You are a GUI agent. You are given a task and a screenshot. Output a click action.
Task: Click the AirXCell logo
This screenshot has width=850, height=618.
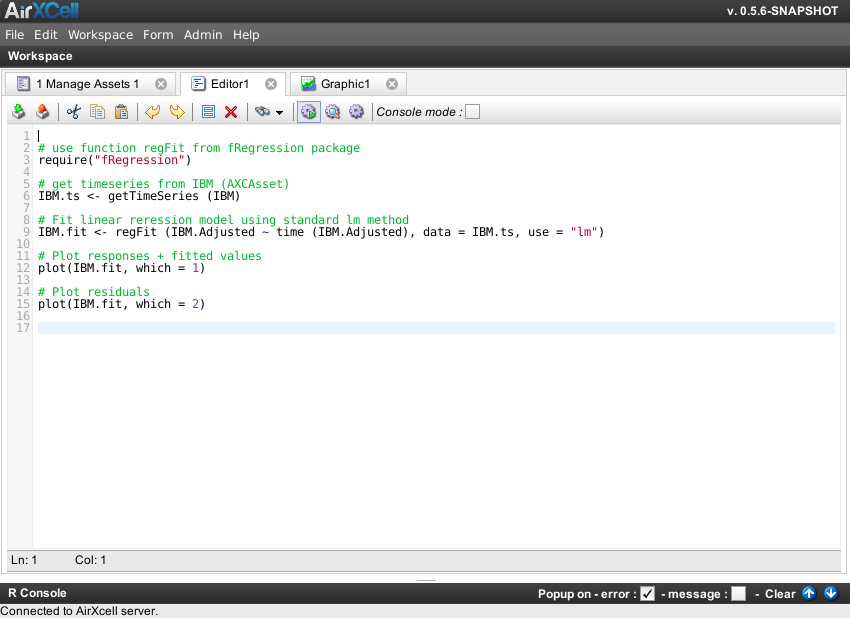pos(42,10)
